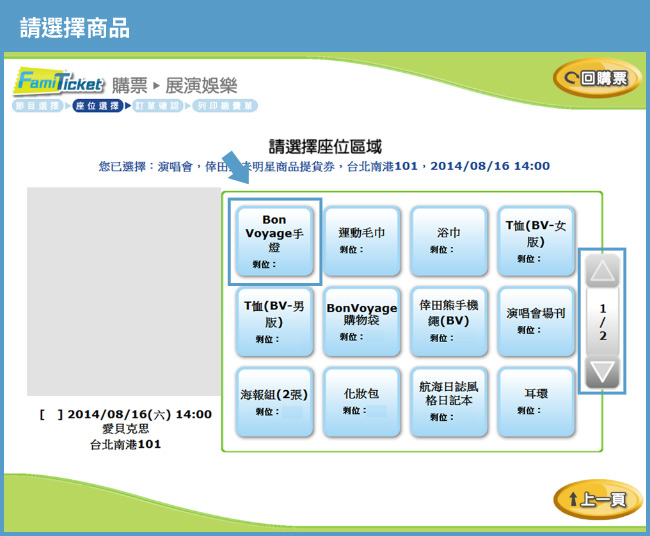
Task: Open the 座位選擇 step
Action: pos(98,106)
